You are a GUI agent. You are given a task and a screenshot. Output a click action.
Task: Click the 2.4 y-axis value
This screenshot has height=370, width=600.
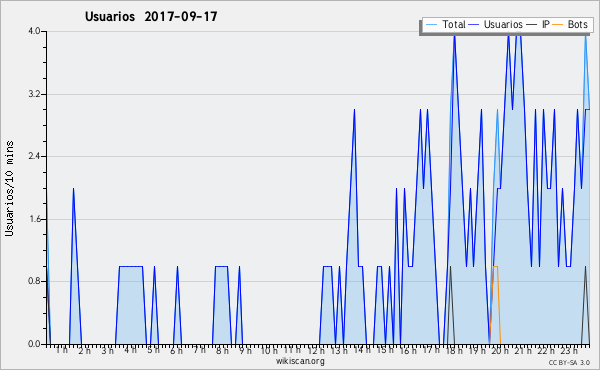(34, 156)
